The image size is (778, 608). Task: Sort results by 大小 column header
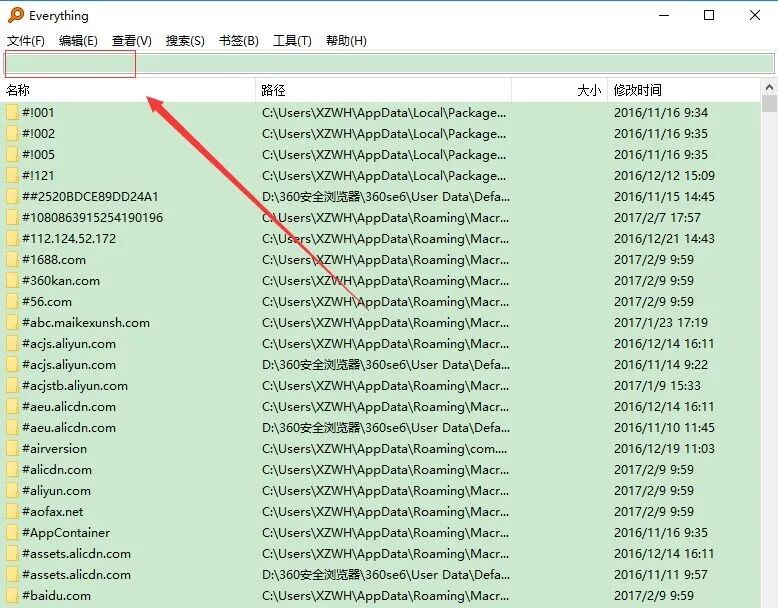(x=559, y=90)
